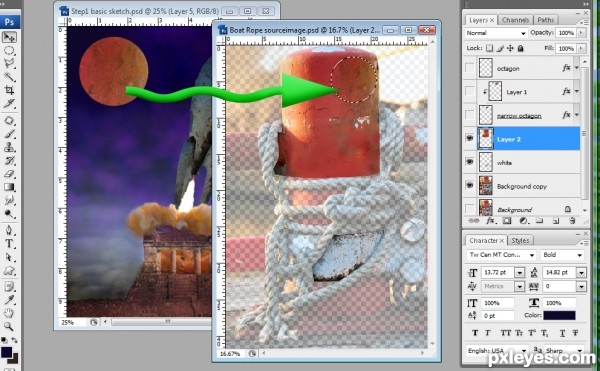Select the Elliptical Marquee tool

9,50
